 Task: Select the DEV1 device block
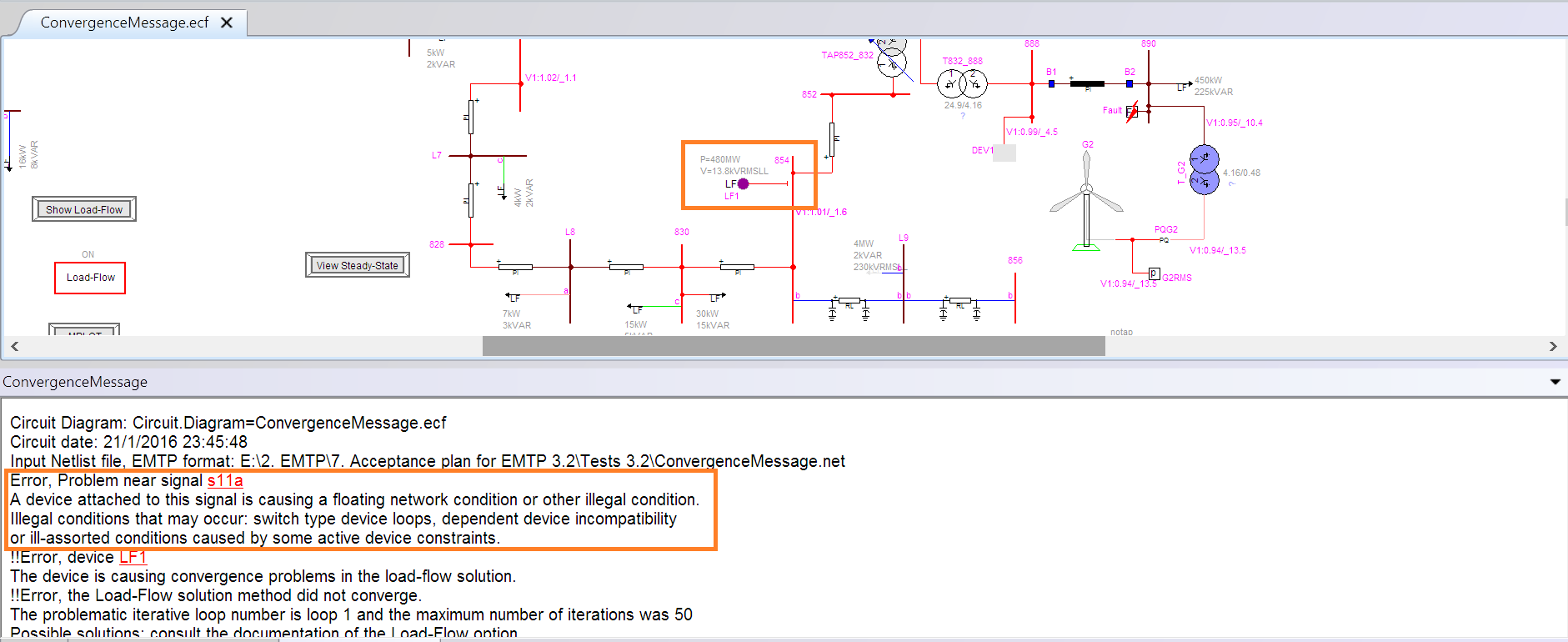pos(1004,153)
